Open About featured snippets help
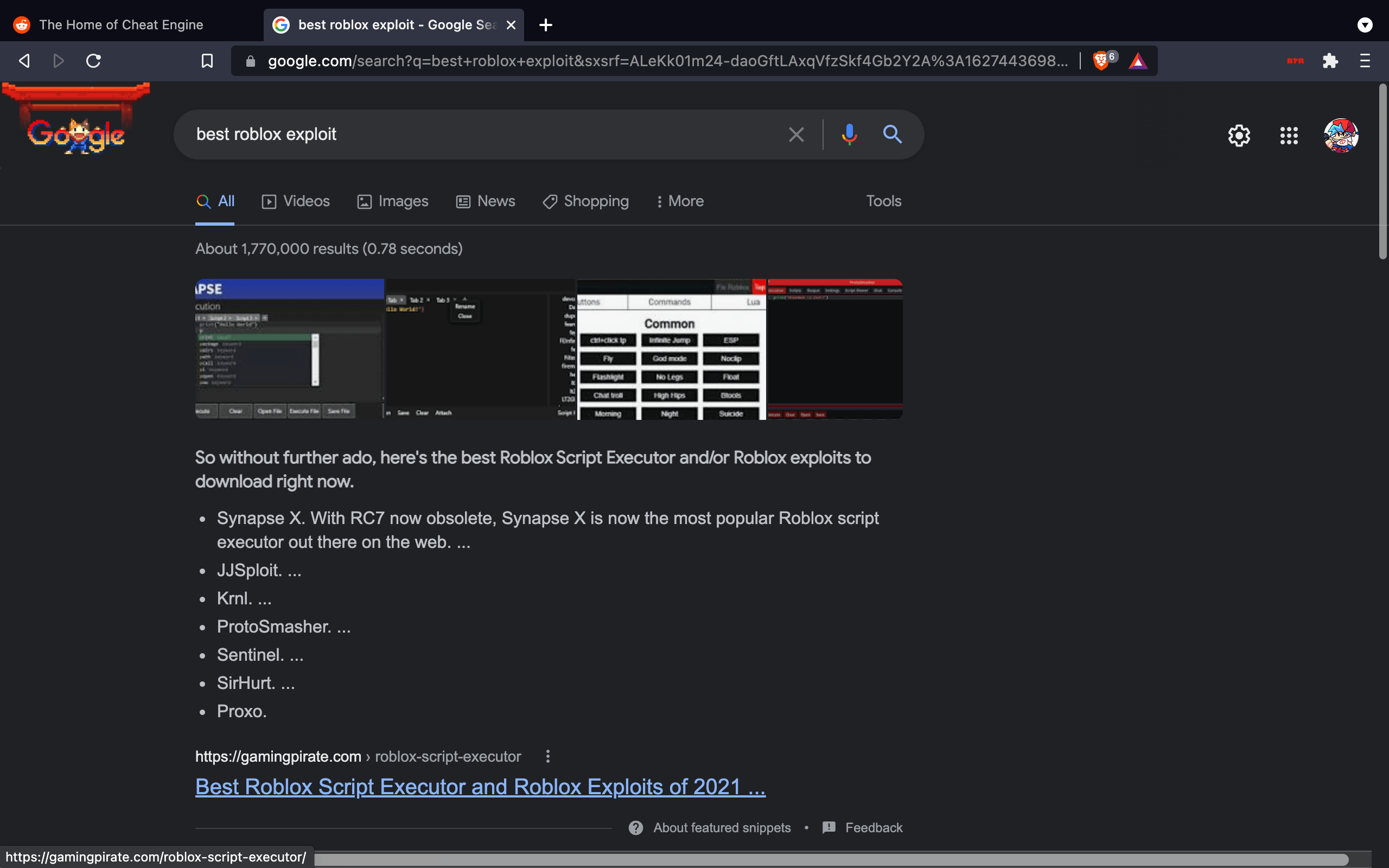Image resolution: width=1389 pixels, height=868 pixels. click(710, 828)
